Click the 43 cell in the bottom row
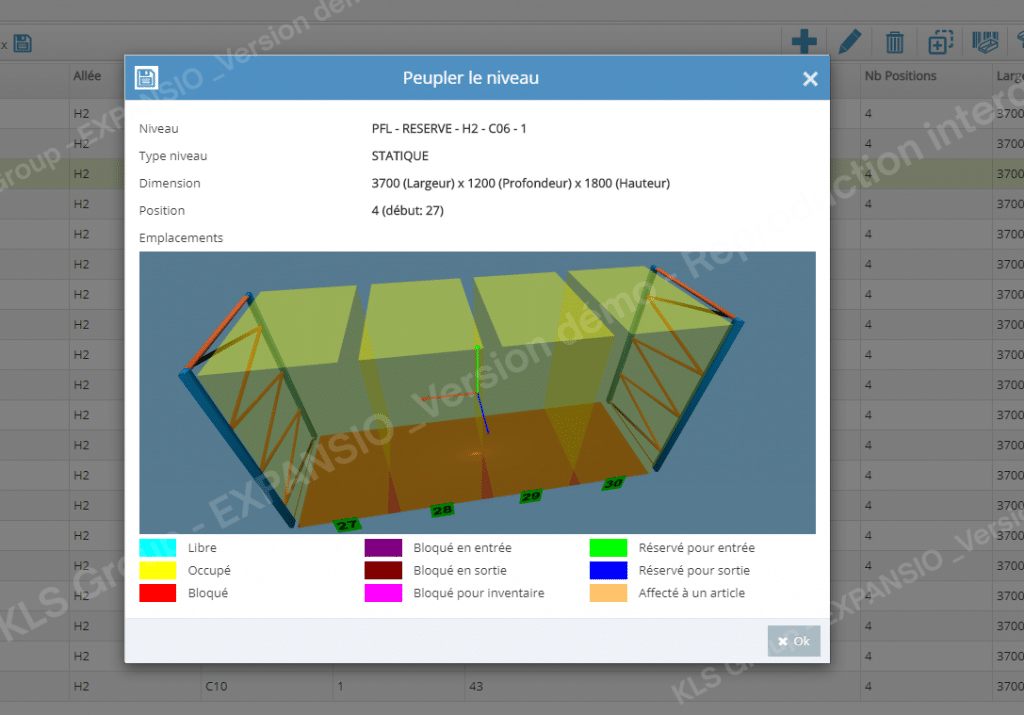The image size is (1024, 715). (475, 686)
